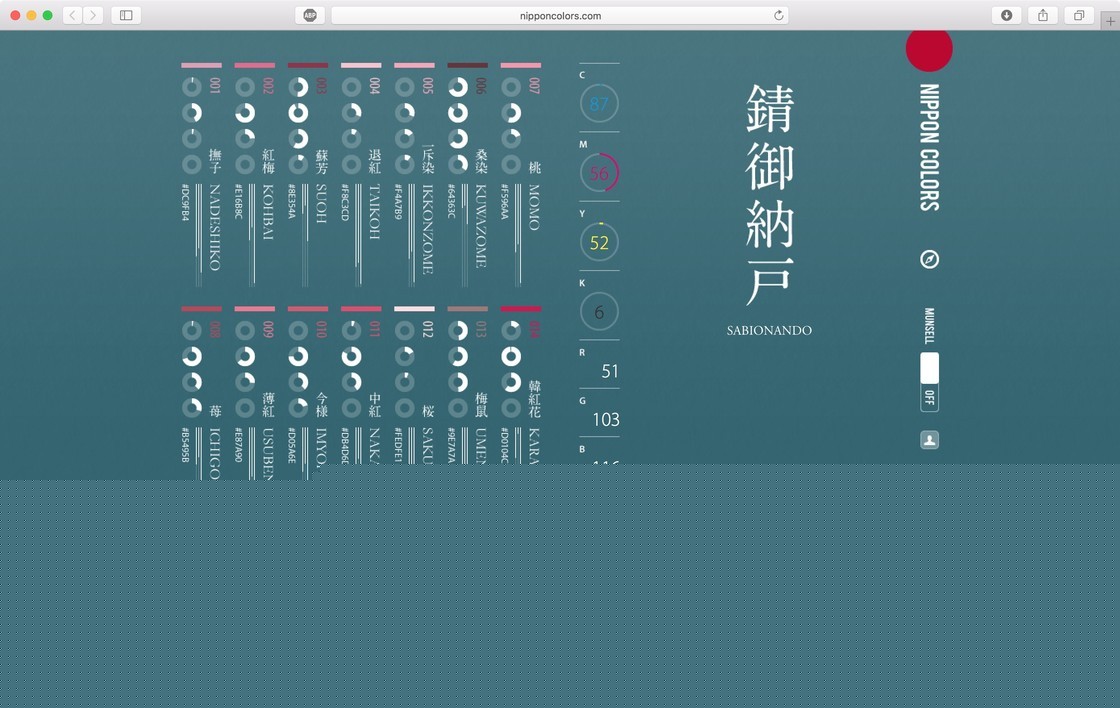The width and height of the screenshot is (1120, 708).
Task: Click the magenta M value 56 dial
Action: point(599,173)
